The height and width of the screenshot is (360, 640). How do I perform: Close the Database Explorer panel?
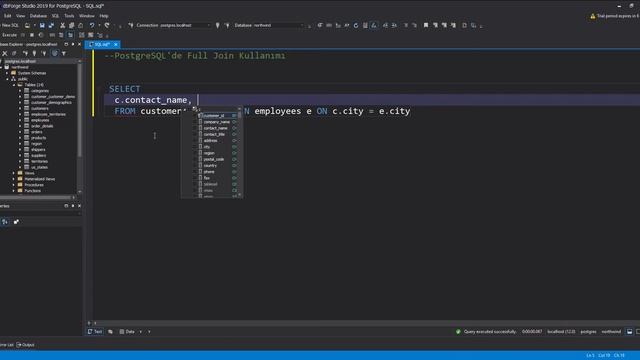(x=79, y=44)
